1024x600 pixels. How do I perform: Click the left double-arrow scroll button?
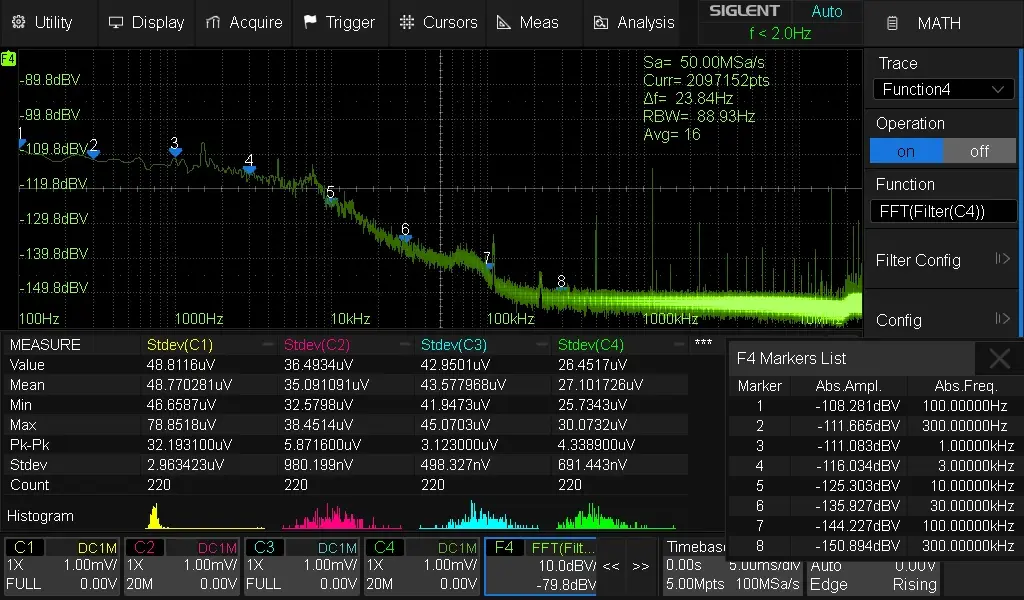pos(611,566)
